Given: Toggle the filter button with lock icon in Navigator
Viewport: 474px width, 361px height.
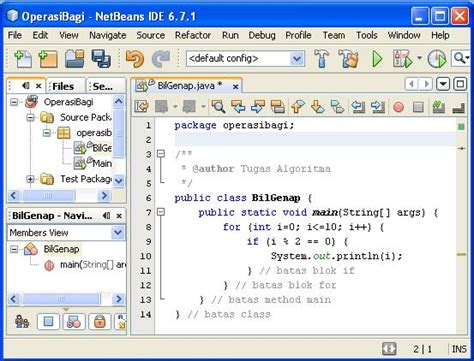Looking at the screenshot, I should click(x=100, y=322).
